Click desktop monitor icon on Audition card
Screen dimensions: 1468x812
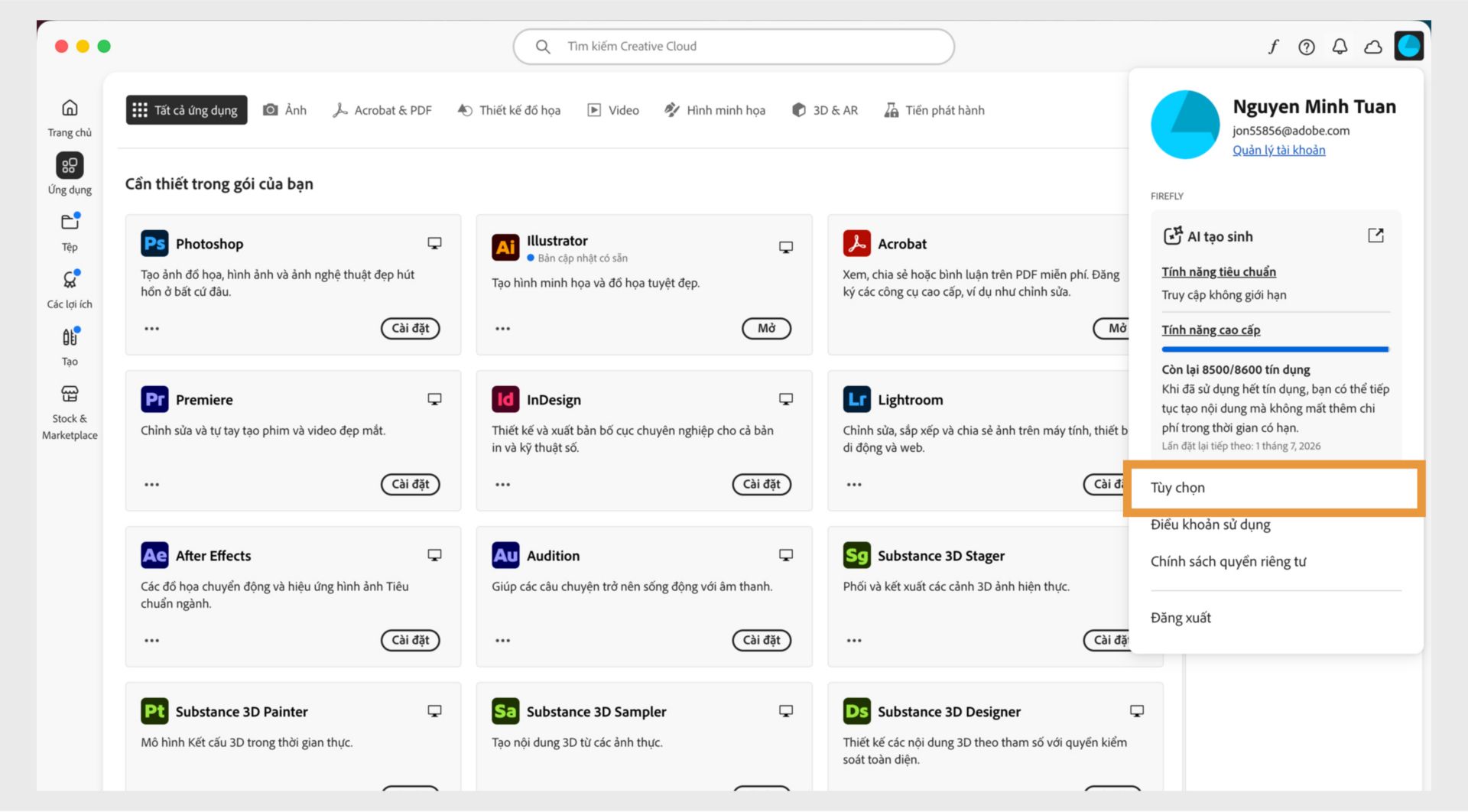[785, 555]
